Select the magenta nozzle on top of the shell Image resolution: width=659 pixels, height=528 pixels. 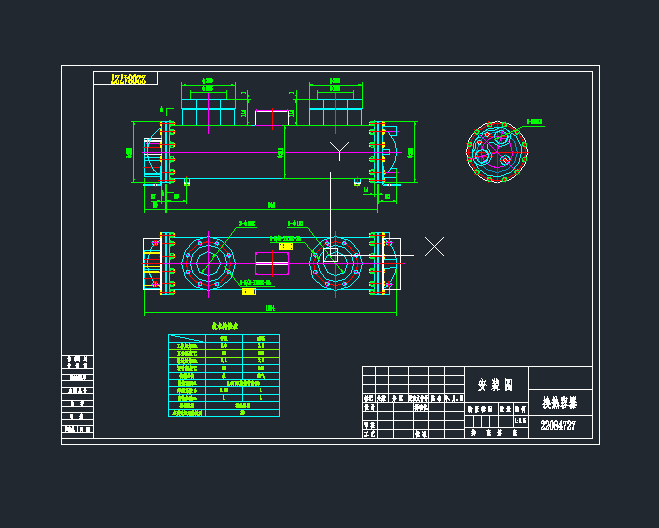click(271, 117)
